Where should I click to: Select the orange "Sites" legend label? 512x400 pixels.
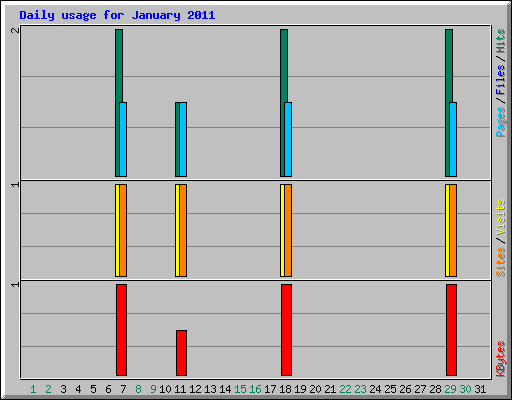click(500, 262)
